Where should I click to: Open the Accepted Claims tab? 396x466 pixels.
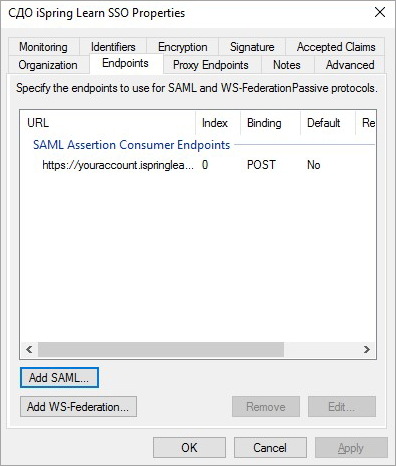tap(336, 47)
